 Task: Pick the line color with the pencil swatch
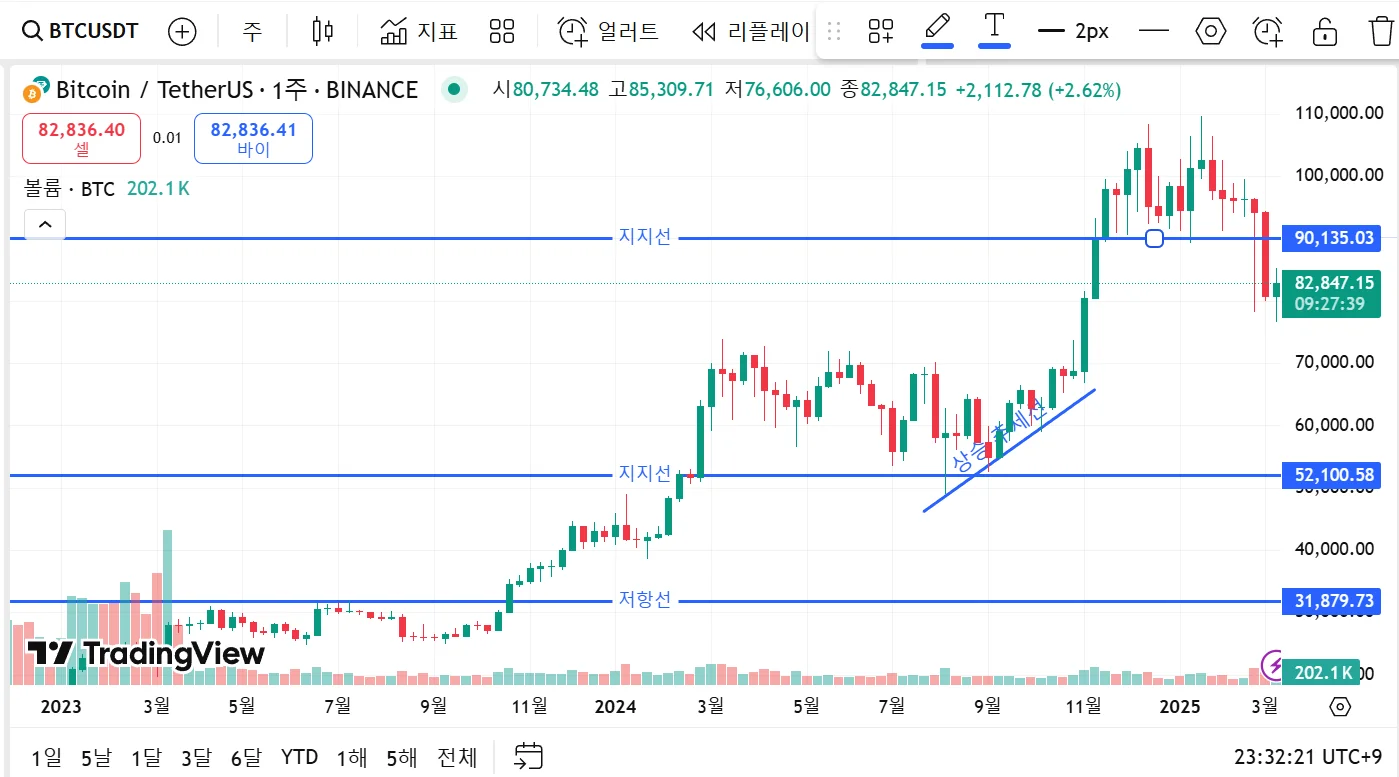937,29
